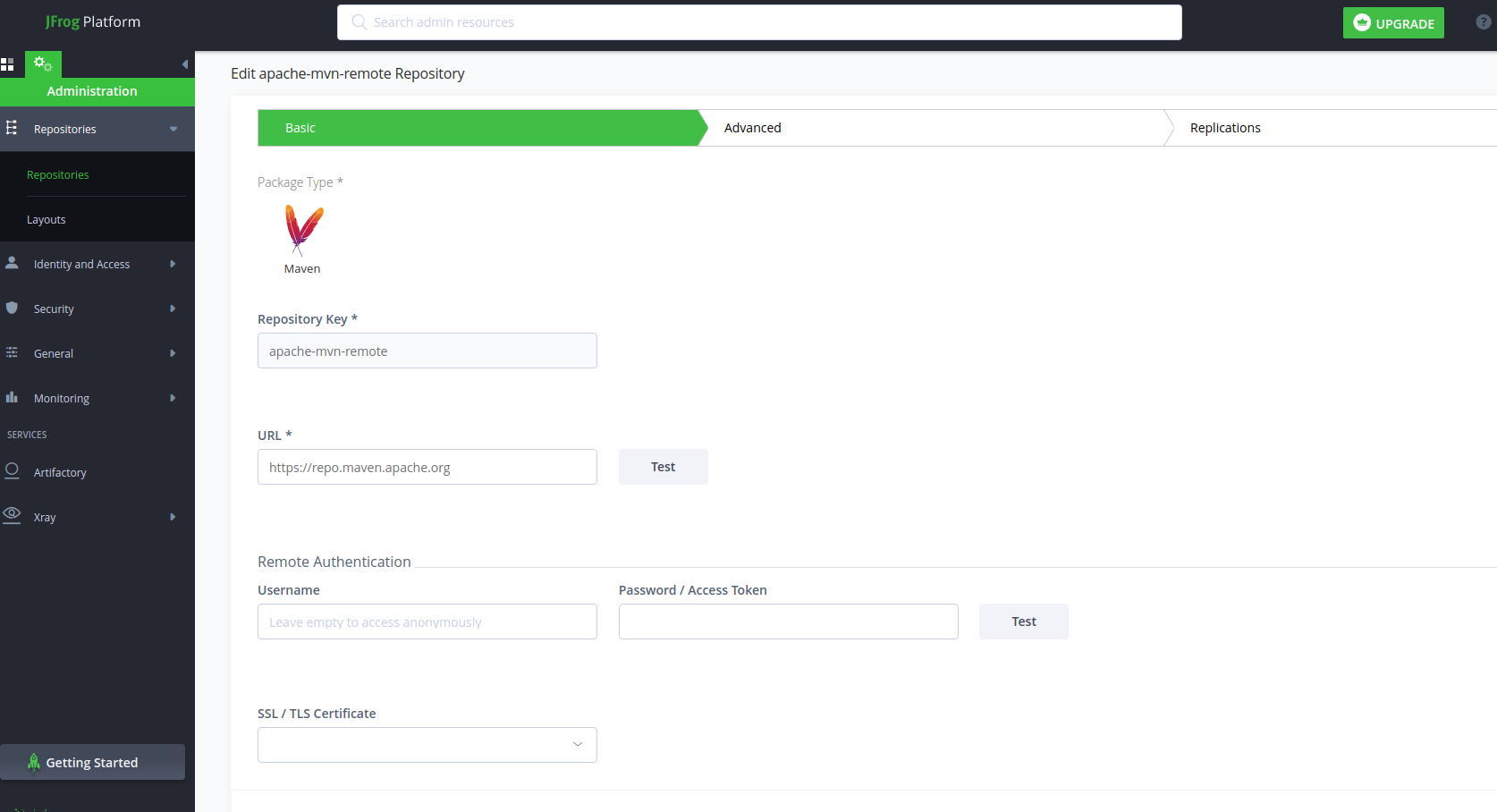1497x812 pixels.
Task: Click the URL input field
Action: (x=427, y=467)
